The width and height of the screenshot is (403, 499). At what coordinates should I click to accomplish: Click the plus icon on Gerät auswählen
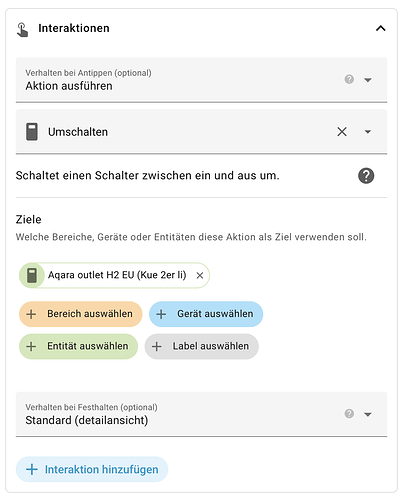coord(161,314)
